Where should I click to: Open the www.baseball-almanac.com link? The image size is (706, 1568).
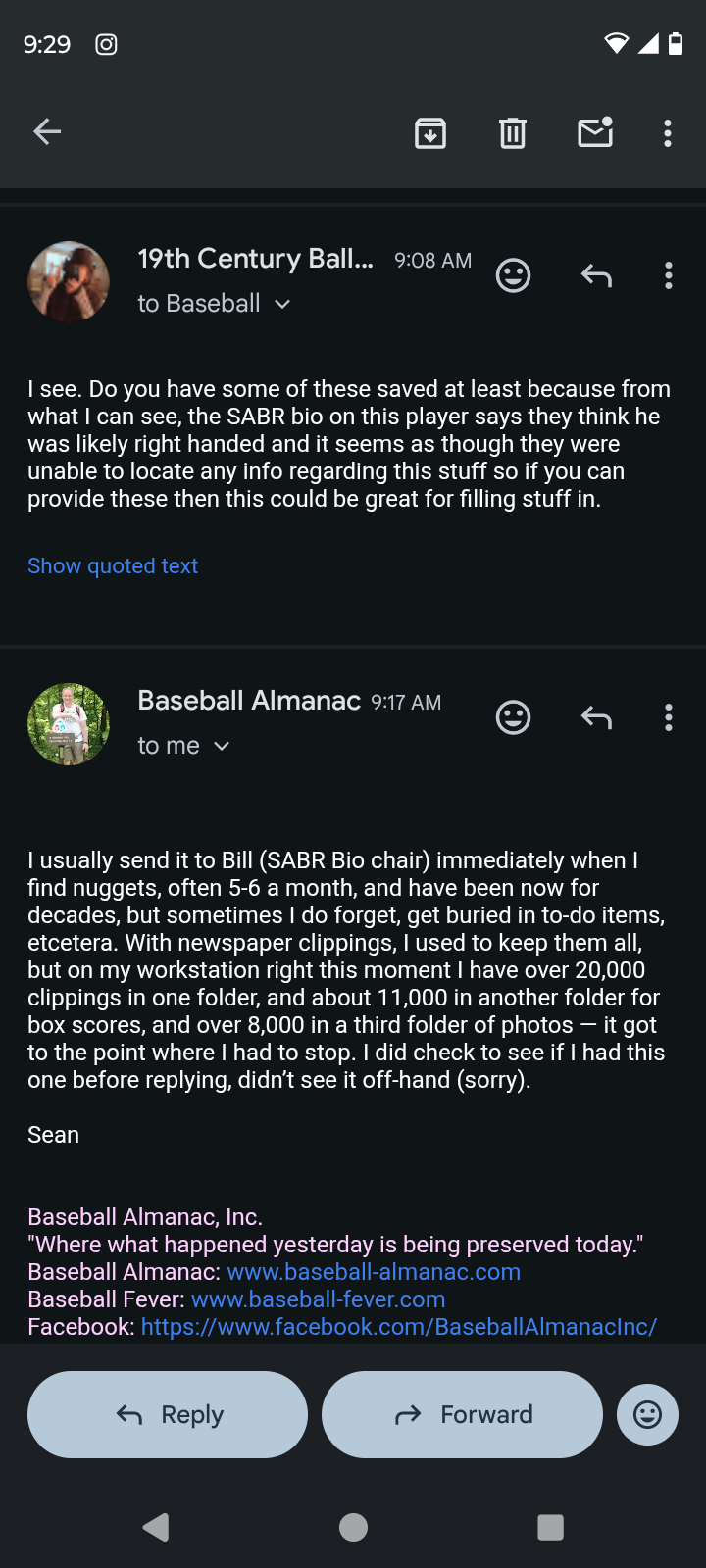(374, 1272)
